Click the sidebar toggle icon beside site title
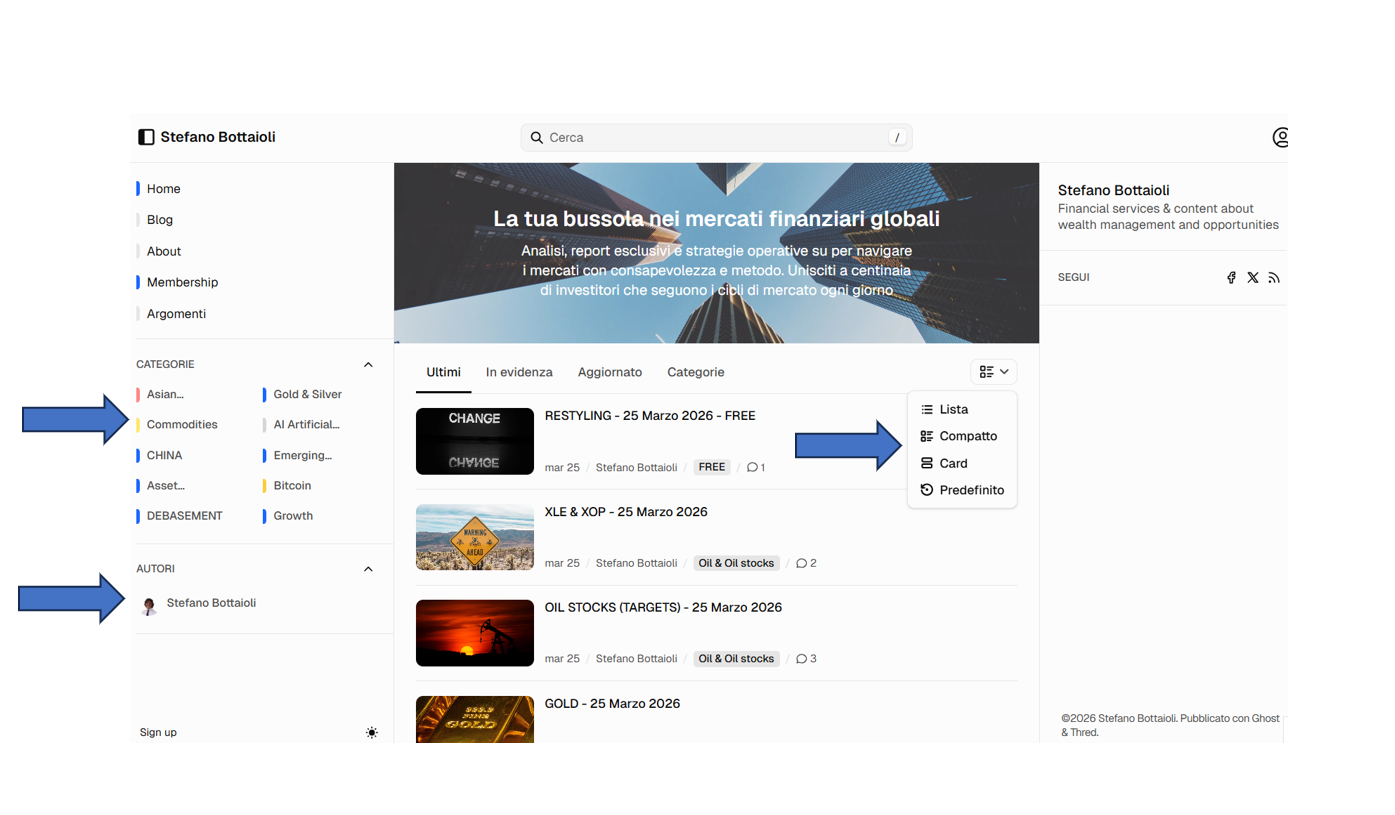This screenshot has width=1395, height=815. pos(146,137)
